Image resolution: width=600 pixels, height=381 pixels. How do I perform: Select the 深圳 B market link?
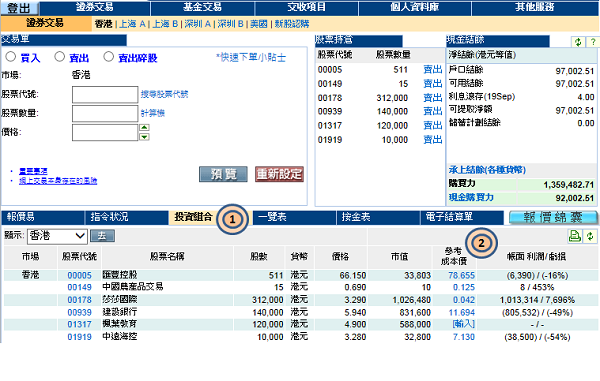[230, 24]
